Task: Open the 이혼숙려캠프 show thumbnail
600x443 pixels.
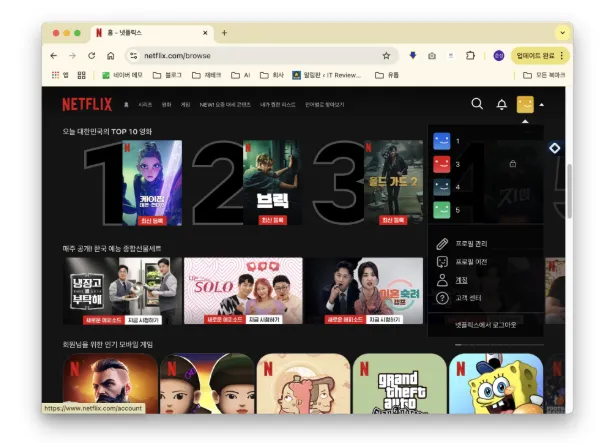Action: point(364,291)
